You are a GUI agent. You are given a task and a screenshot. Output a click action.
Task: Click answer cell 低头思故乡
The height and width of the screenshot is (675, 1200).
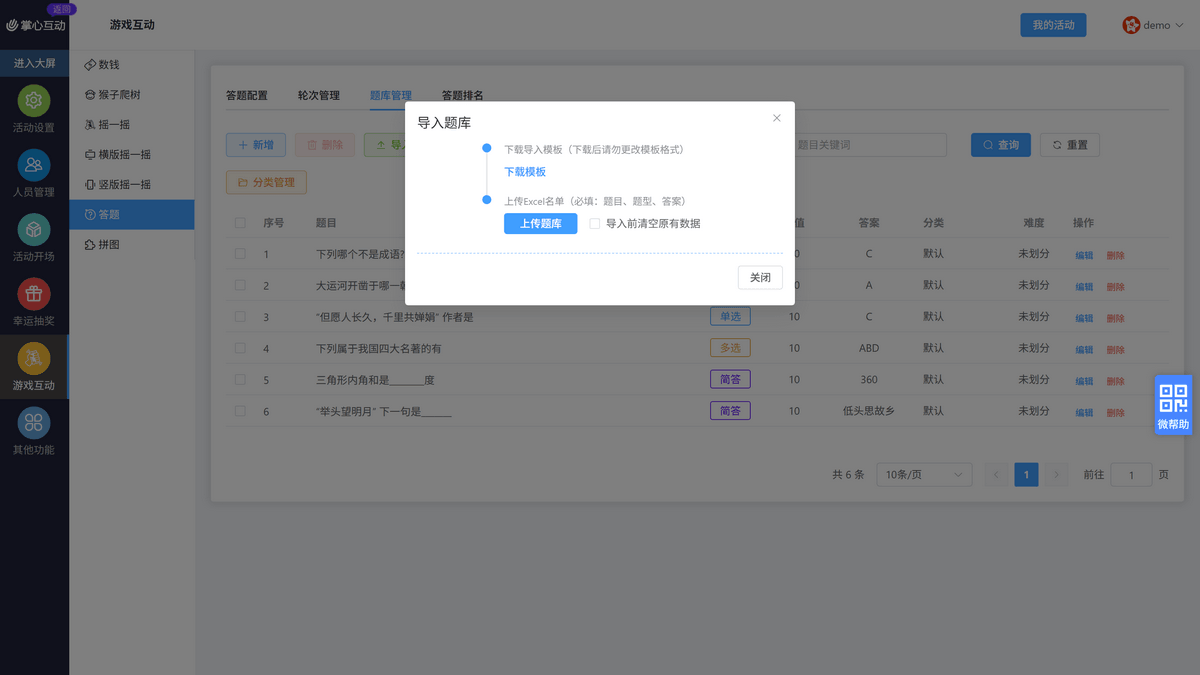(869, 411)
